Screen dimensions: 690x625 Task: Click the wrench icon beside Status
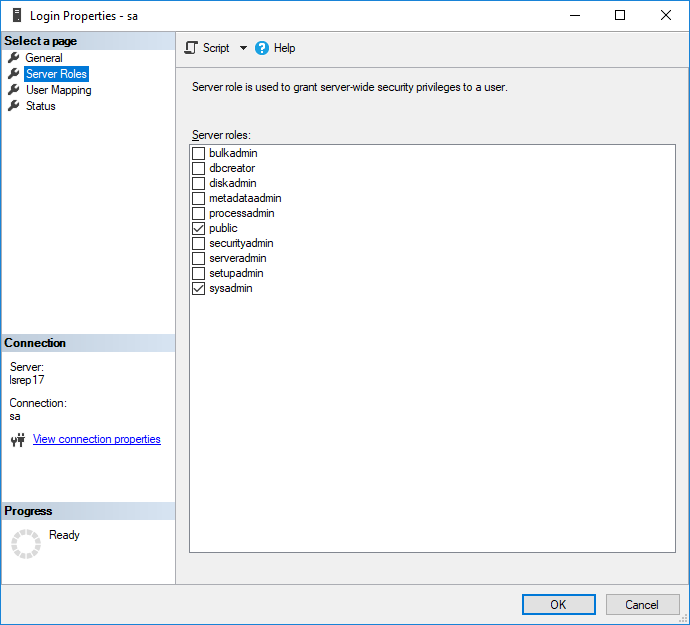point(14,106)
